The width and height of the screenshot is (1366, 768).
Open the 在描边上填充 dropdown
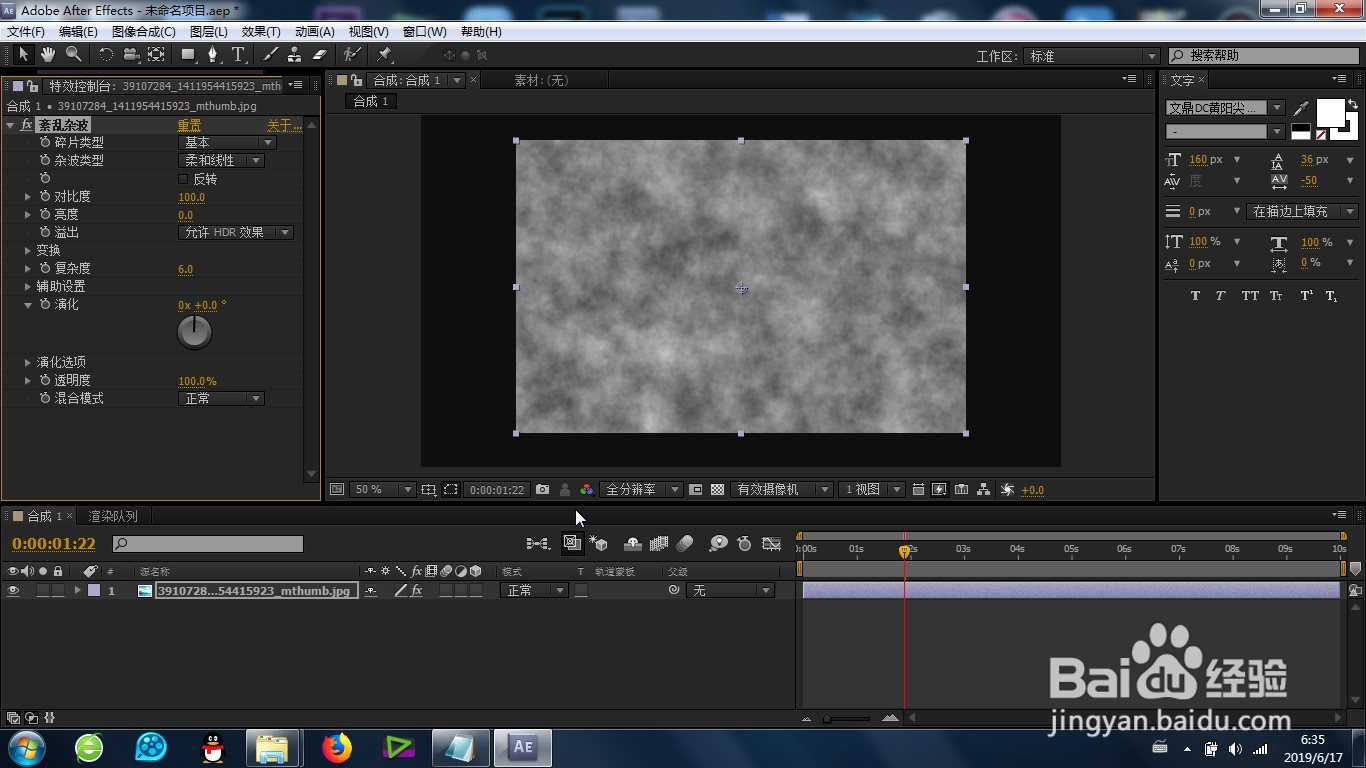pyautogui.click(x=1303, y=211)
